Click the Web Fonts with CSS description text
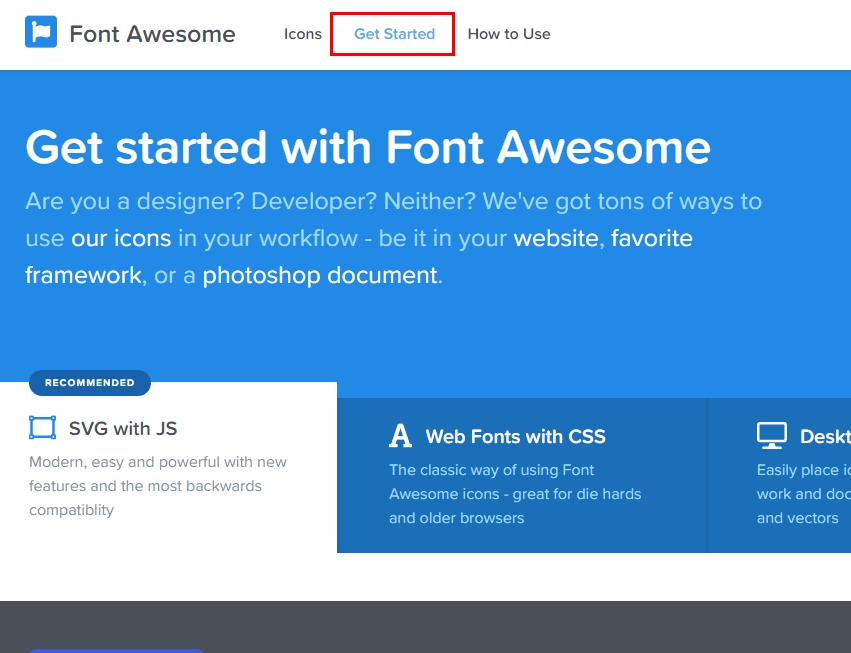 [x=515, y=494]
